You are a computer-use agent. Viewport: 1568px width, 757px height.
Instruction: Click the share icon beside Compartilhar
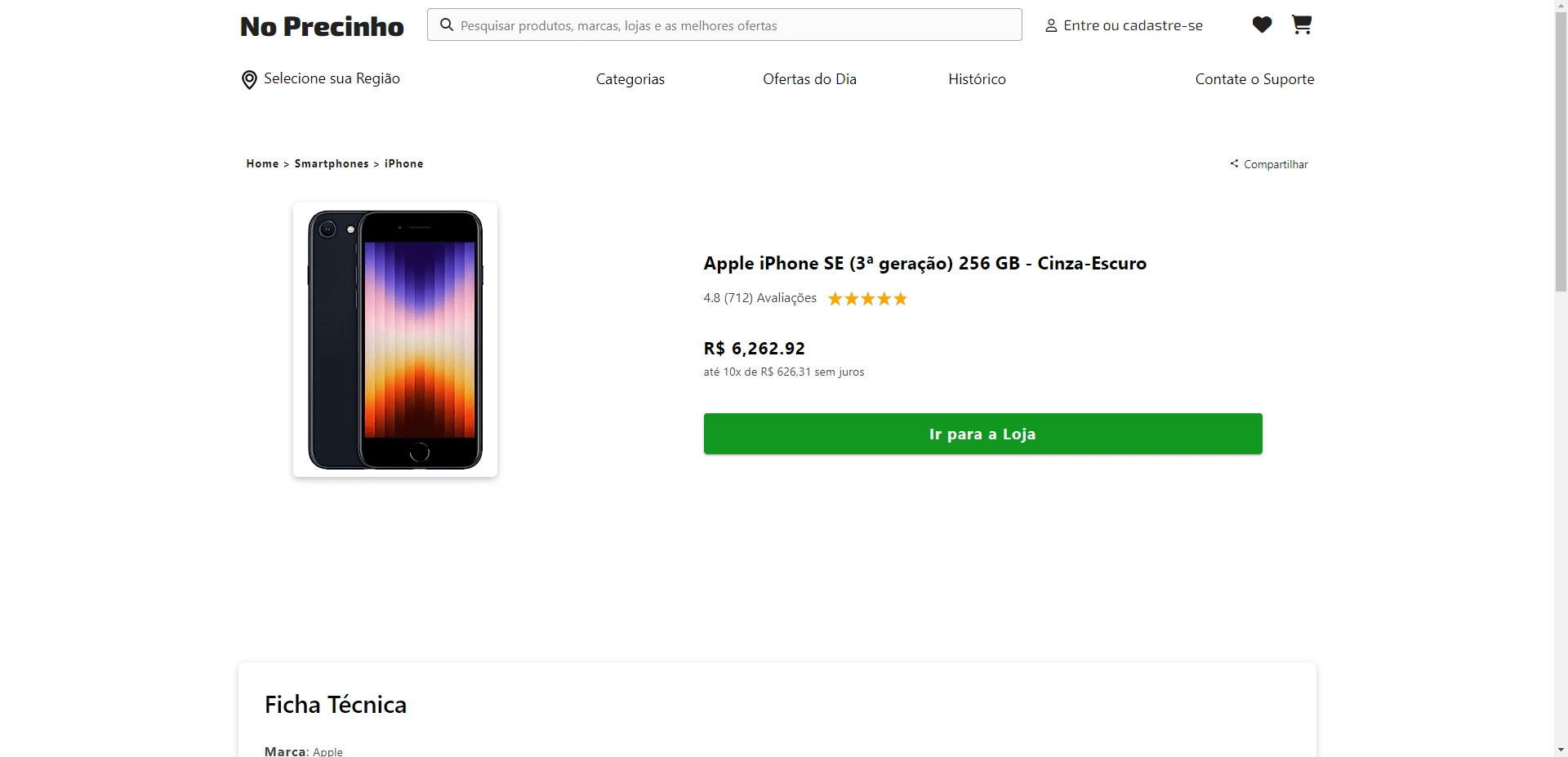tap(1234, 164)
